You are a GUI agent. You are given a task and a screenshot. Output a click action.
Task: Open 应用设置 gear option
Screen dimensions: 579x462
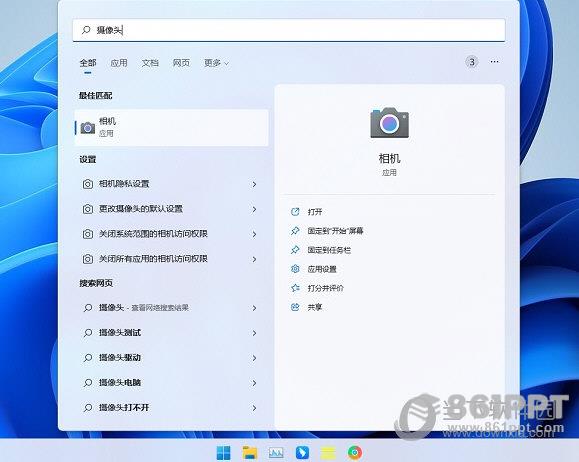(x=322, y=269)
